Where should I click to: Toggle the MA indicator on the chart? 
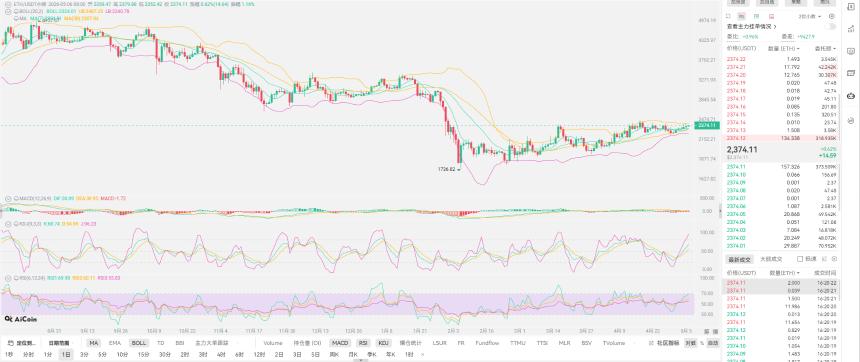pyautogui.click(x=93, y=343)
